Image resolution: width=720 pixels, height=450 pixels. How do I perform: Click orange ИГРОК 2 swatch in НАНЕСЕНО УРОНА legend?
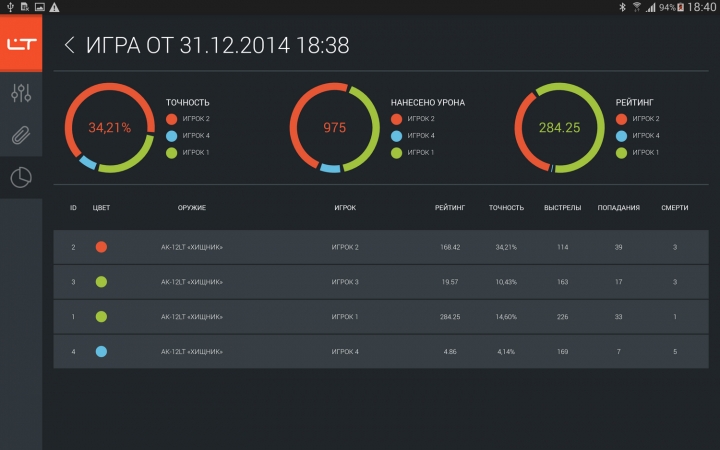396,119
